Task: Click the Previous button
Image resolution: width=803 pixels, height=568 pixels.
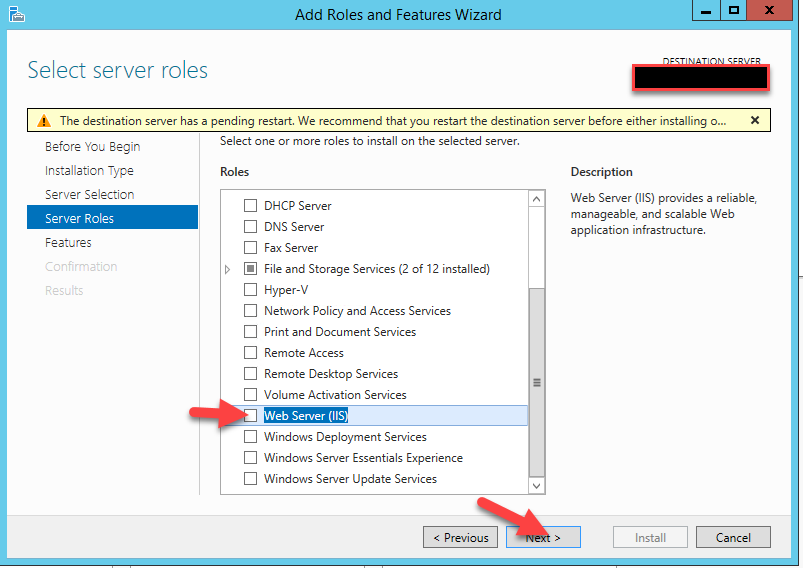Action: click(x=461, y=538)
